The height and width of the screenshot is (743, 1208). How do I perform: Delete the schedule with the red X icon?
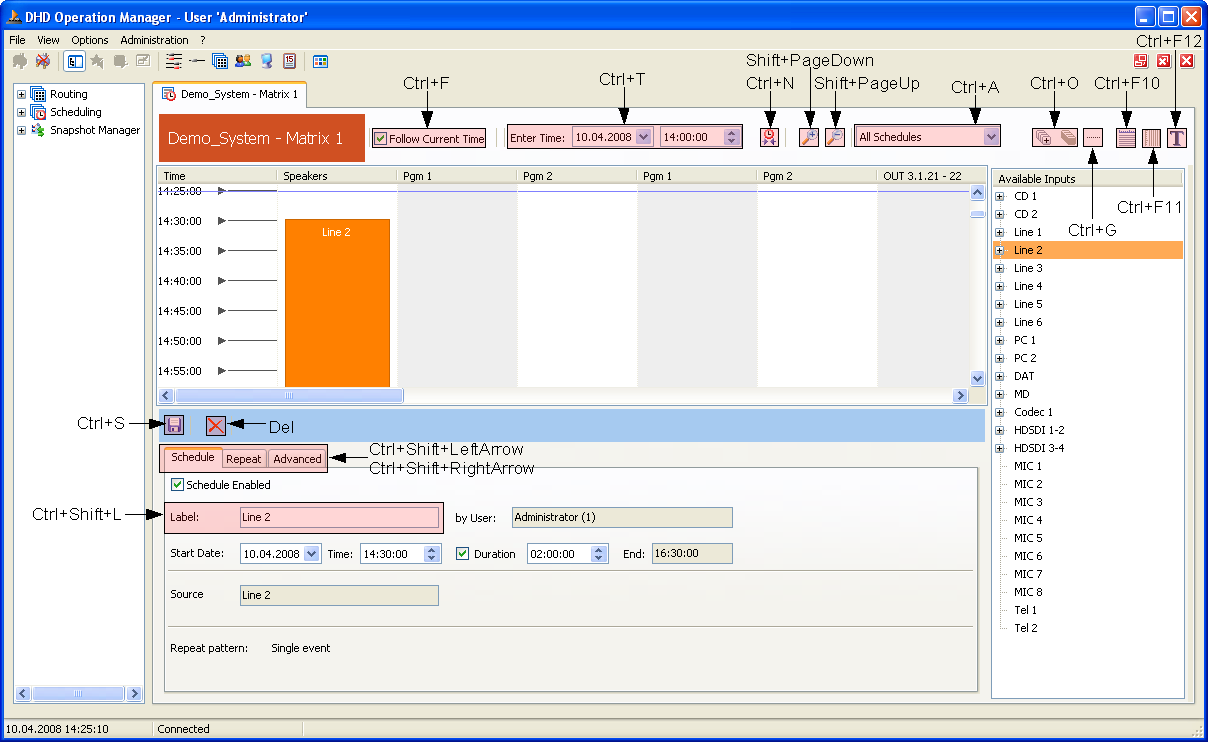coord(216,426)
